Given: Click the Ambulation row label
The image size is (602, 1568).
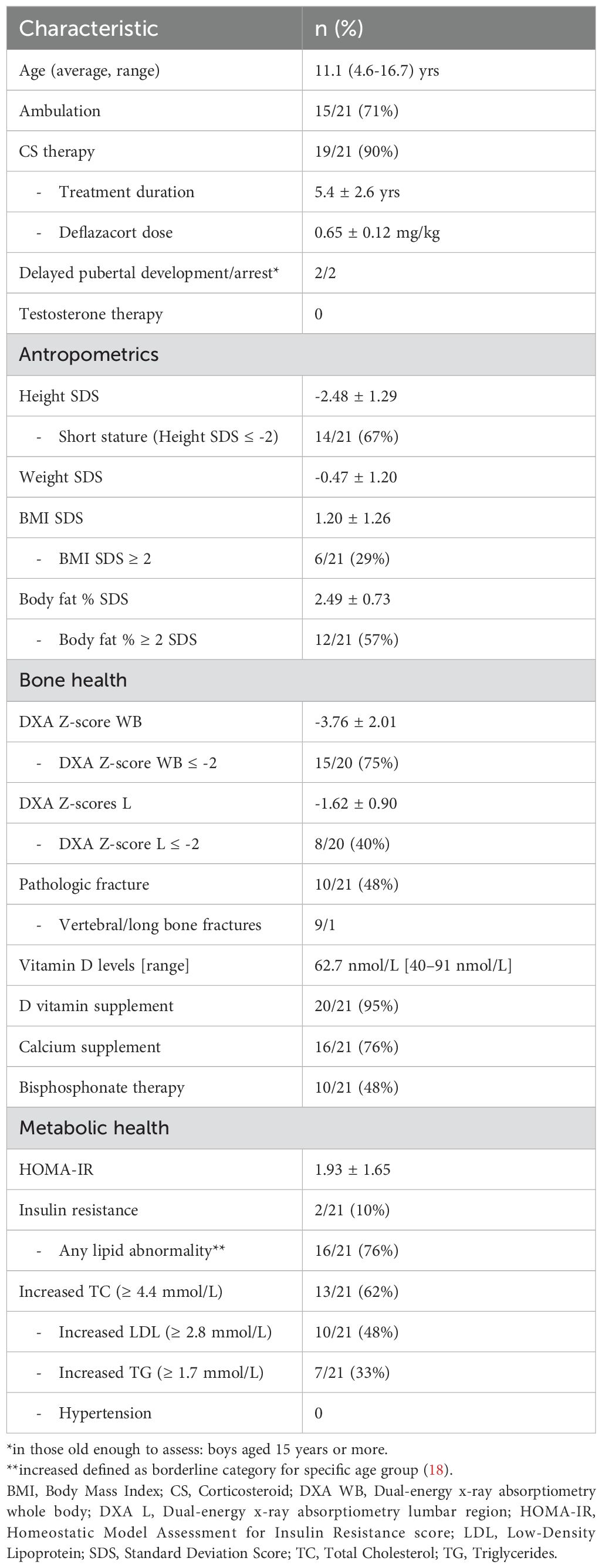Looking at the screenshot, I should tap(60, 111).
